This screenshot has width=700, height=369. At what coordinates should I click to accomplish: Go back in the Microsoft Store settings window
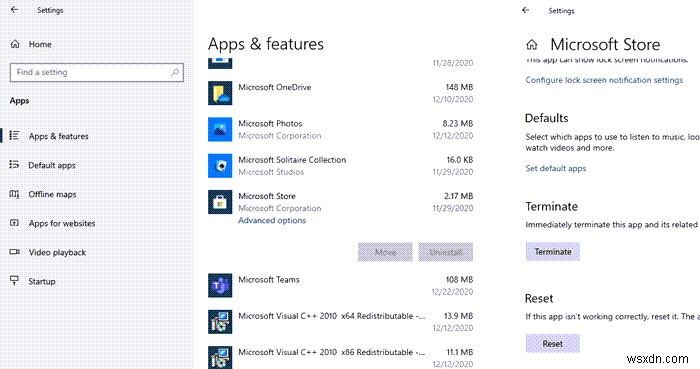pos(525,10)
